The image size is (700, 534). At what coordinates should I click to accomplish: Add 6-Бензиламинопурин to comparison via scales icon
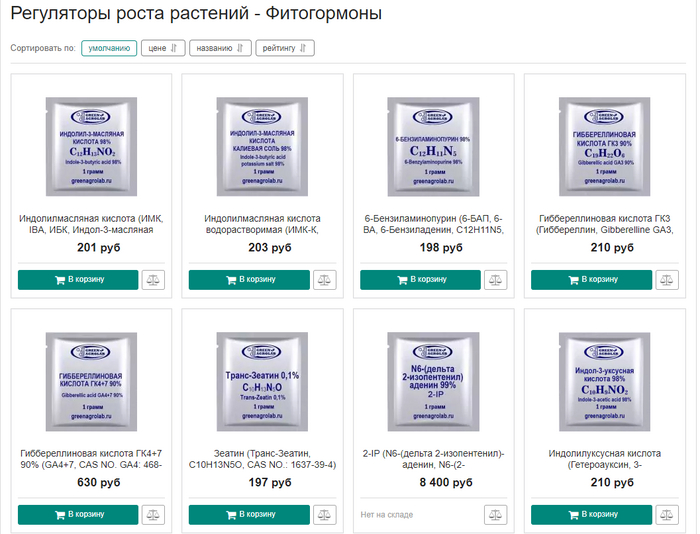(x=495, y=280)
